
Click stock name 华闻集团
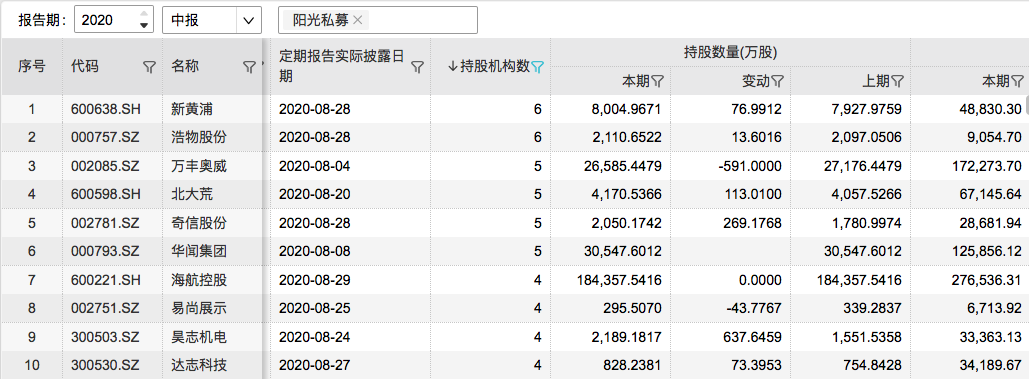click(199, 251)
